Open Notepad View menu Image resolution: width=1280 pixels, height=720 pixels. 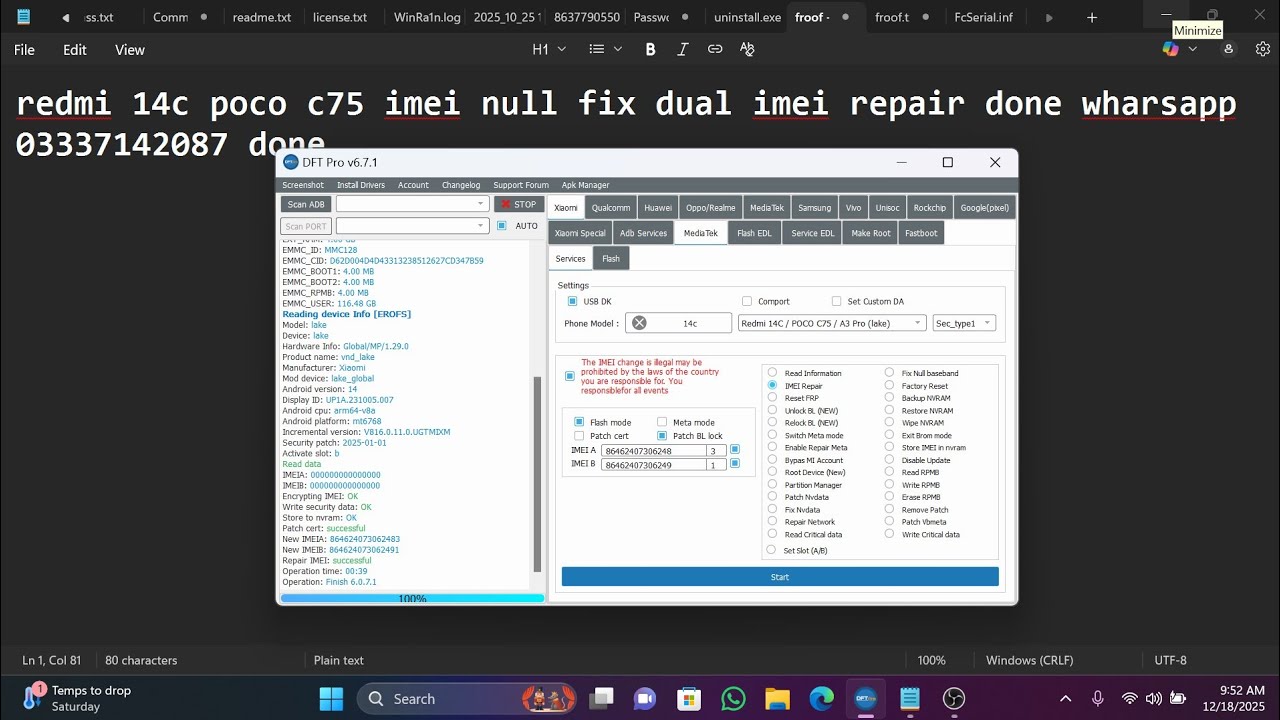(x=130, y=49)
